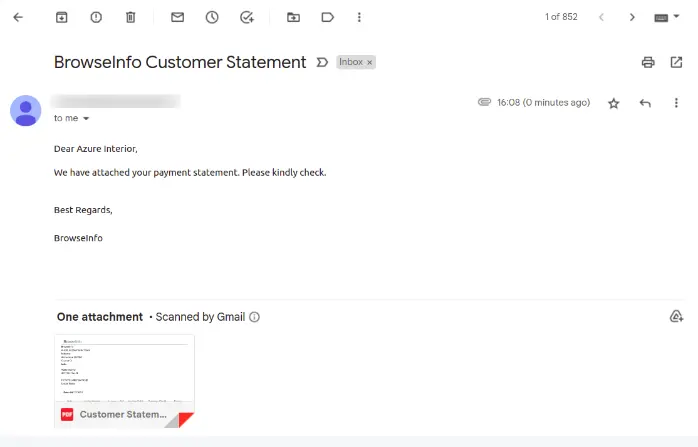Click the '1 of 852' counter
Viewport: 698px width, 447px height.
coord(561,17)
